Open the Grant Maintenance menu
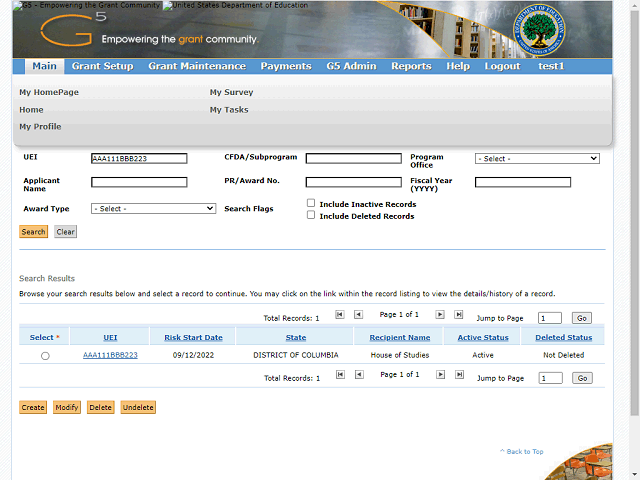 (196, 66)
